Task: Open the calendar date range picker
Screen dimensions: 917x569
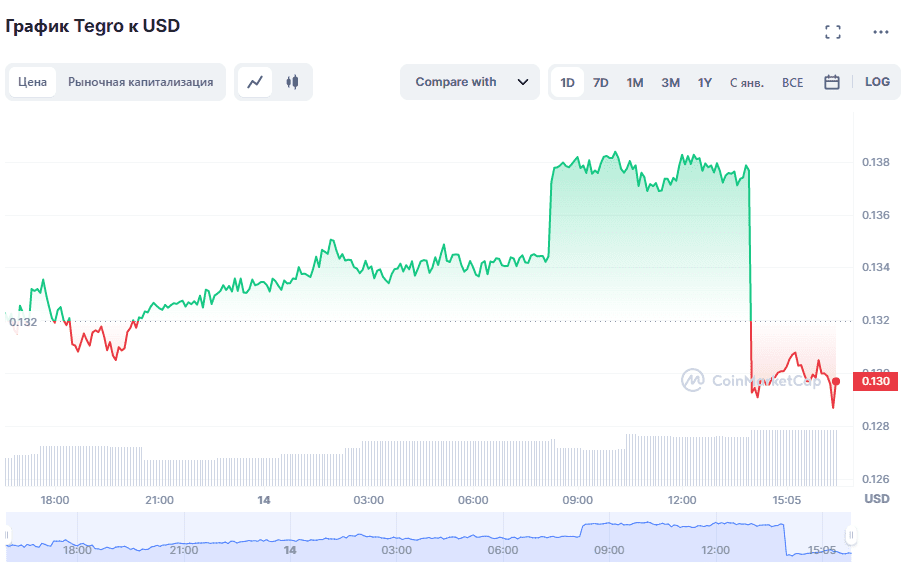Action: click(x=832, y=82)
